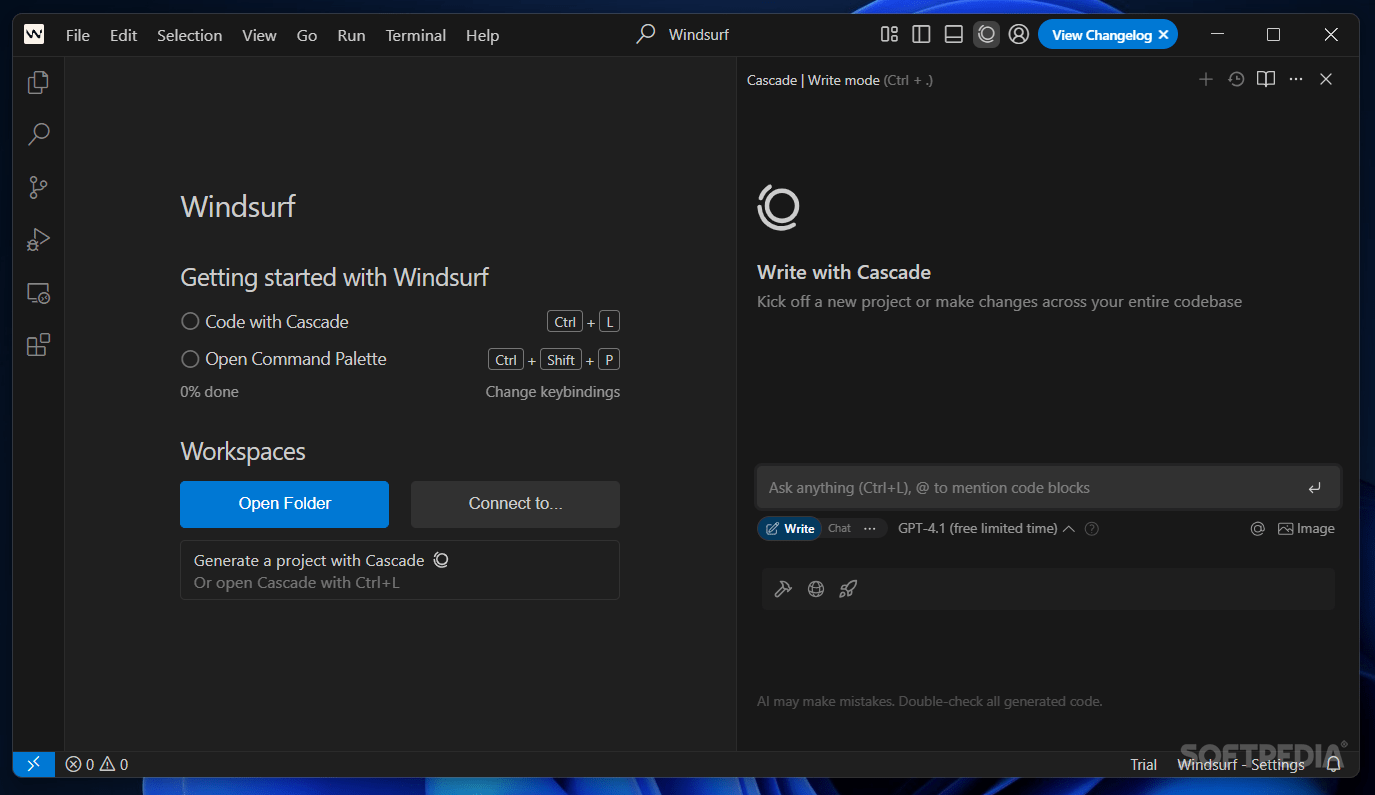Open the account profile icon
The image size is (1375, 795).
pos(1019,35)
